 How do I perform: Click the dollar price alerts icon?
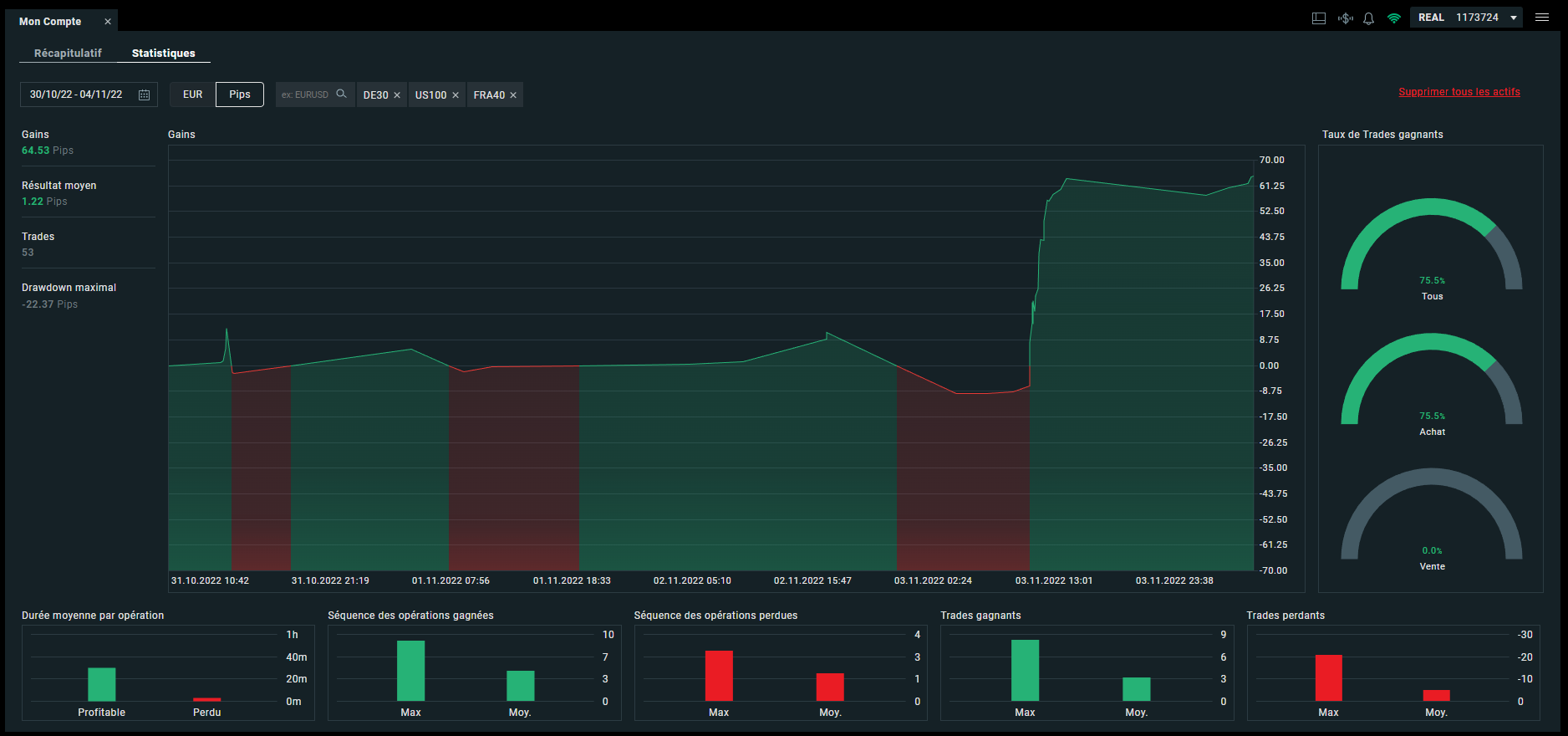coord(1345,18)
